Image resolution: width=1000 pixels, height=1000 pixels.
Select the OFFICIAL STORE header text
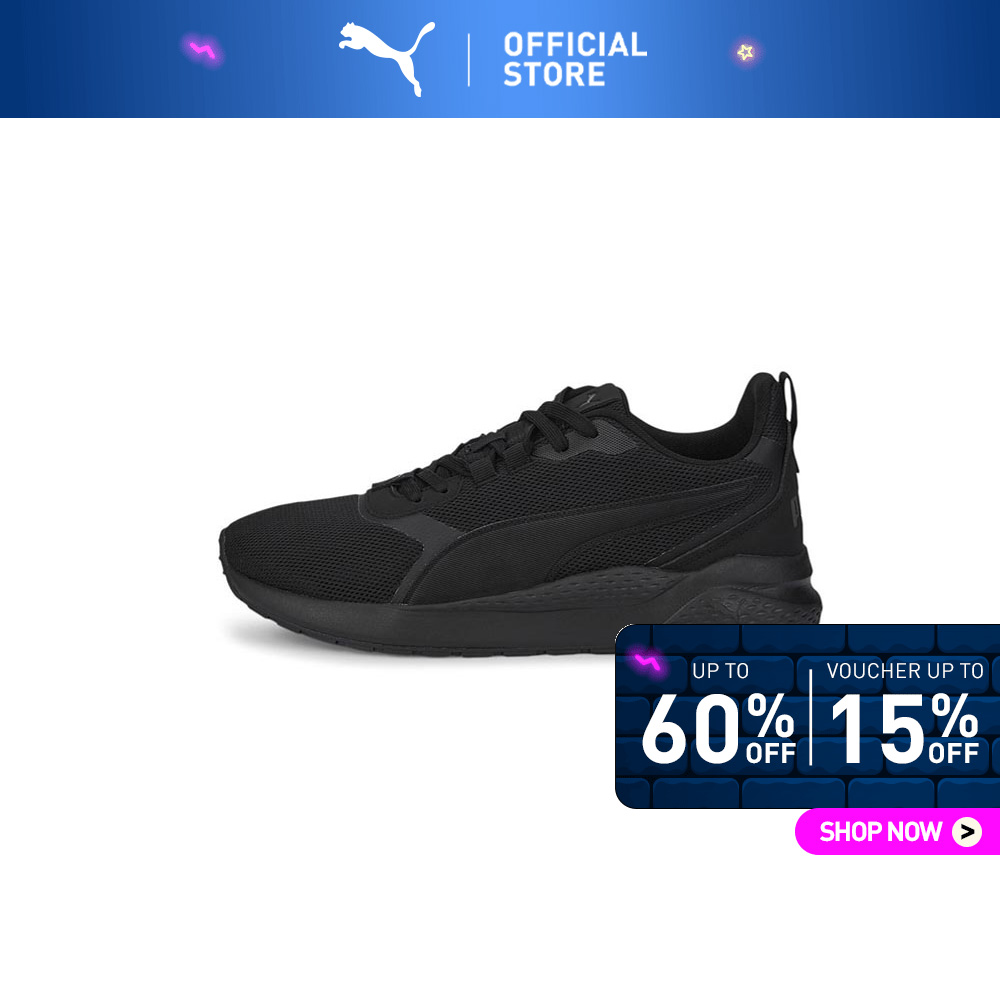575,59
